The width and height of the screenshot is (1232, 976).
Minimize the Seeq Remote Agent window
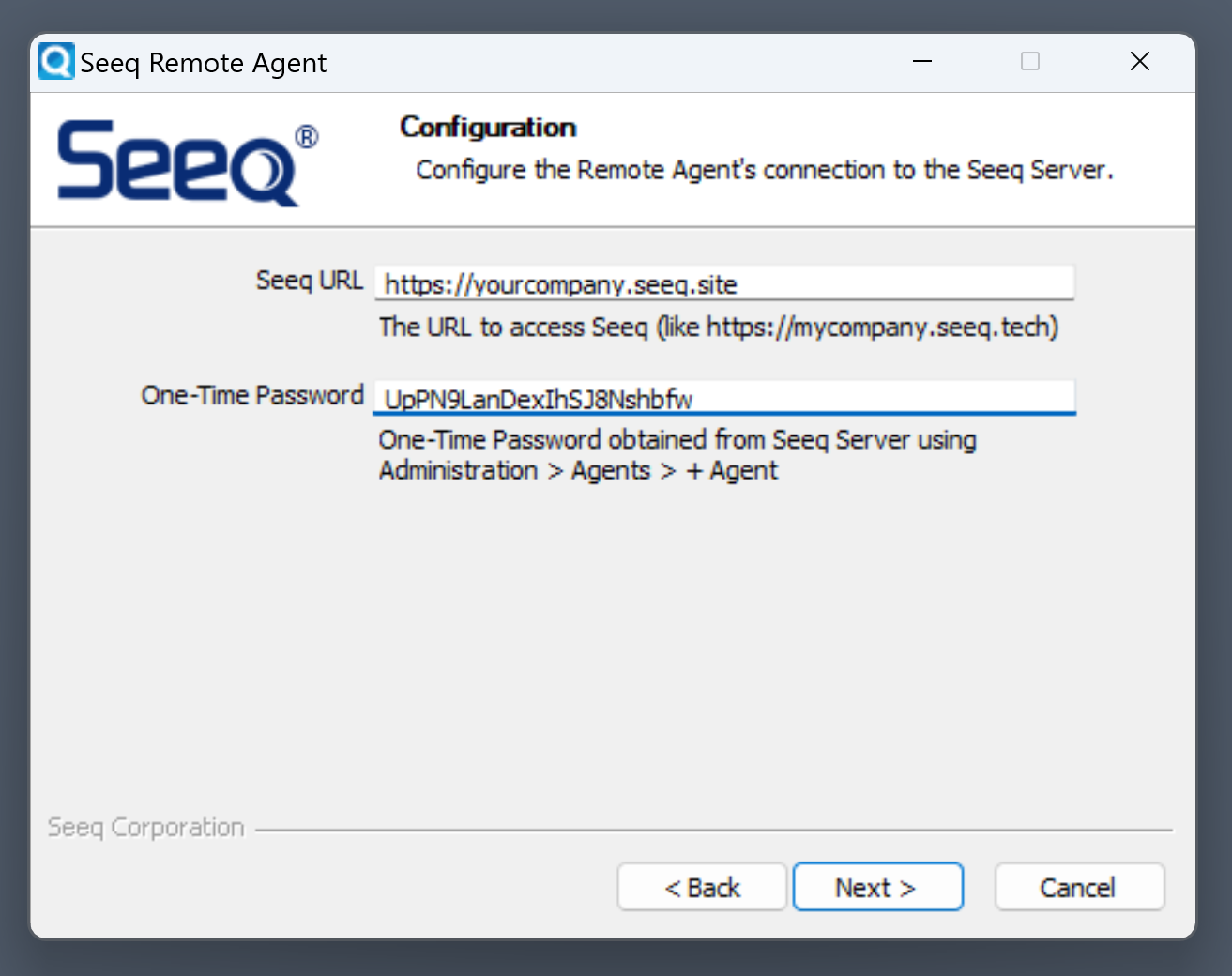pyautogui.click(x=922, y=62)
